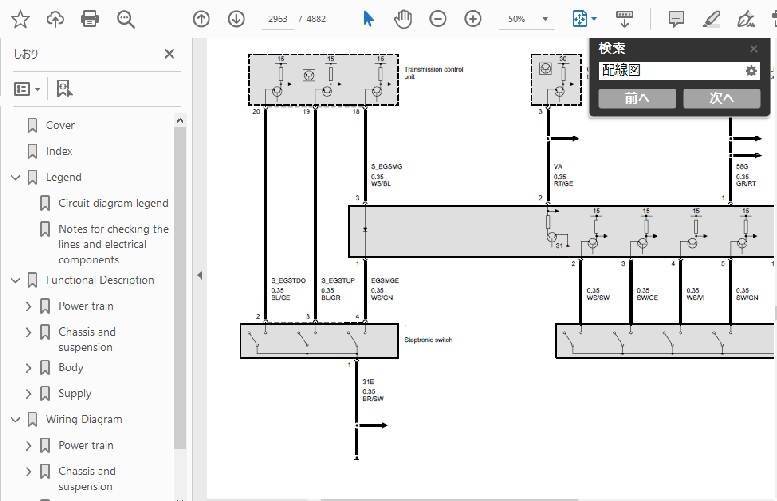Click the RT/GE wire label
777x501 pixels.
[563, 183]
